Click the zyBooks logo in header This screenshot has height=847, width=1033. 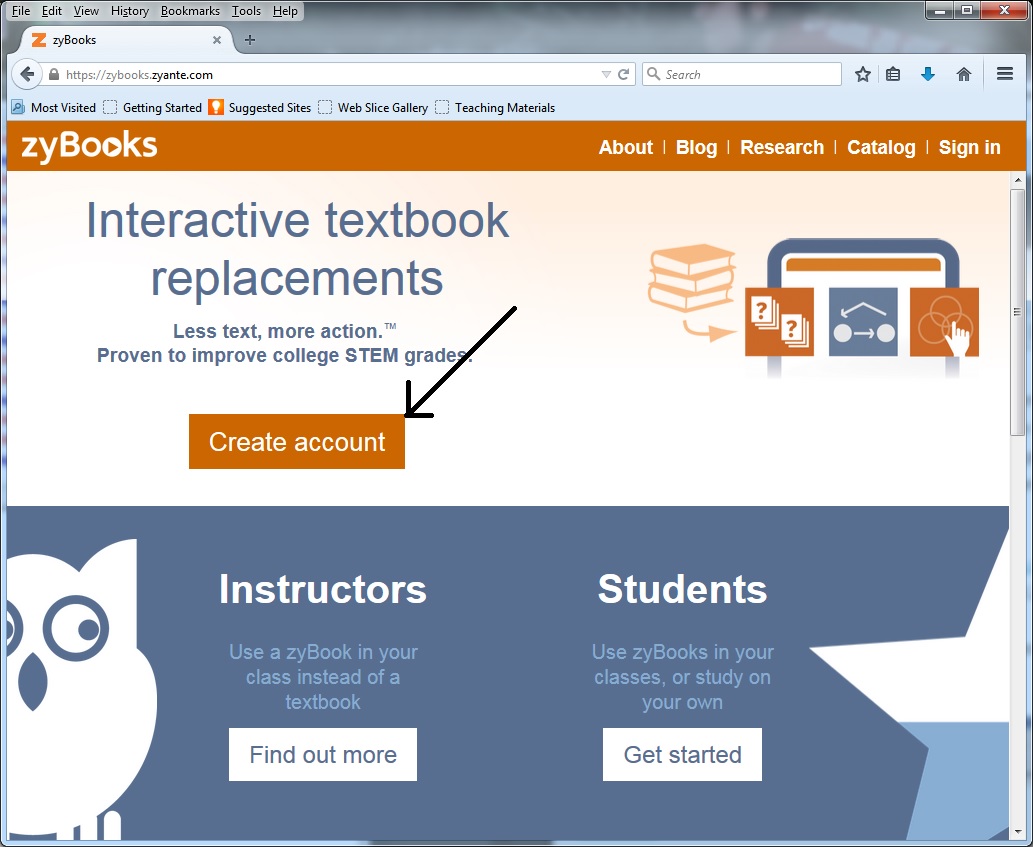click(x=89, y=146)
